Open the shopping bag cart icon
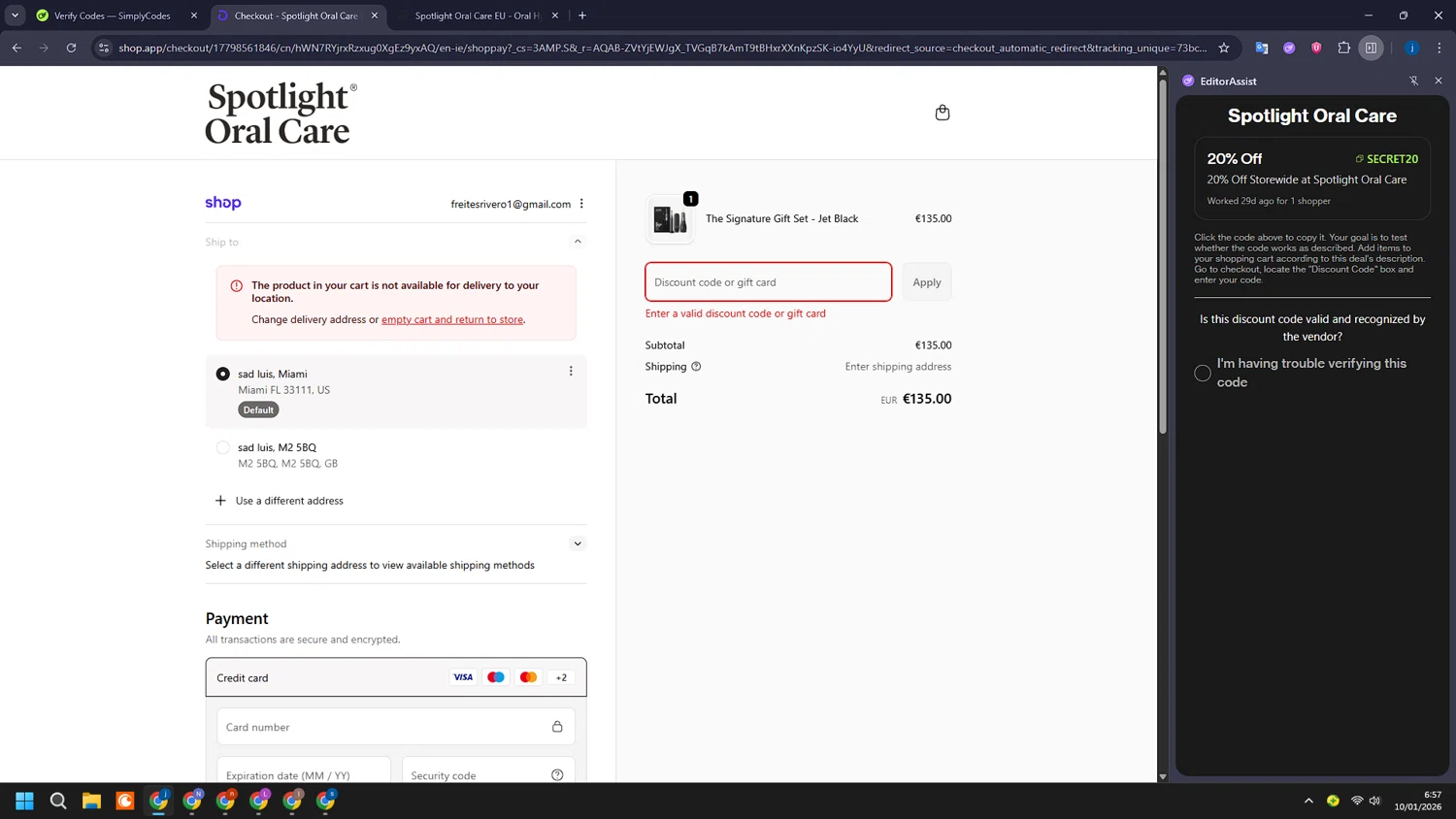This screenshot has width=1456, height=819. tap(942, 113)
